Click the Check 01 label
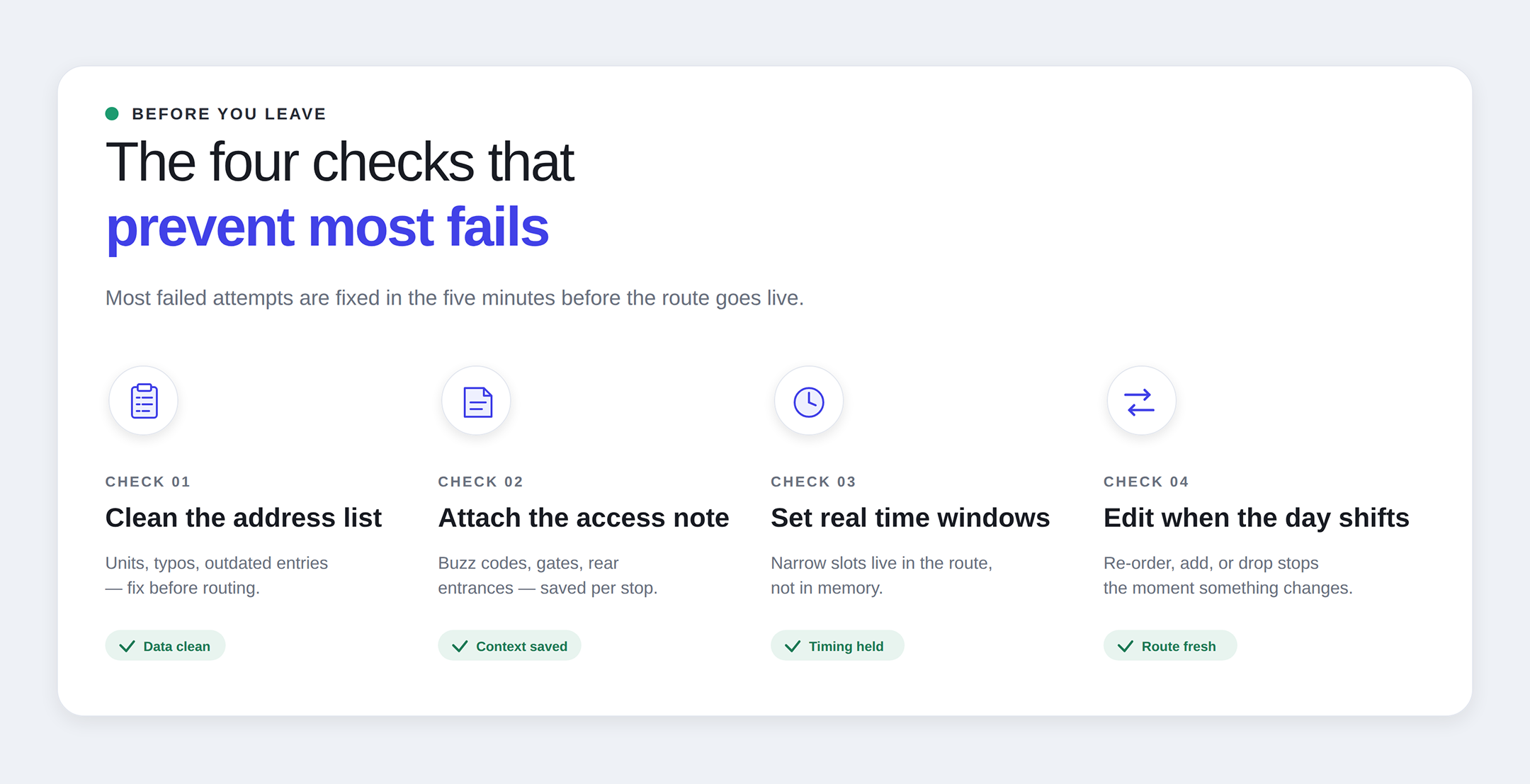This screenshot has width=1530, height=784. (148, 482)
